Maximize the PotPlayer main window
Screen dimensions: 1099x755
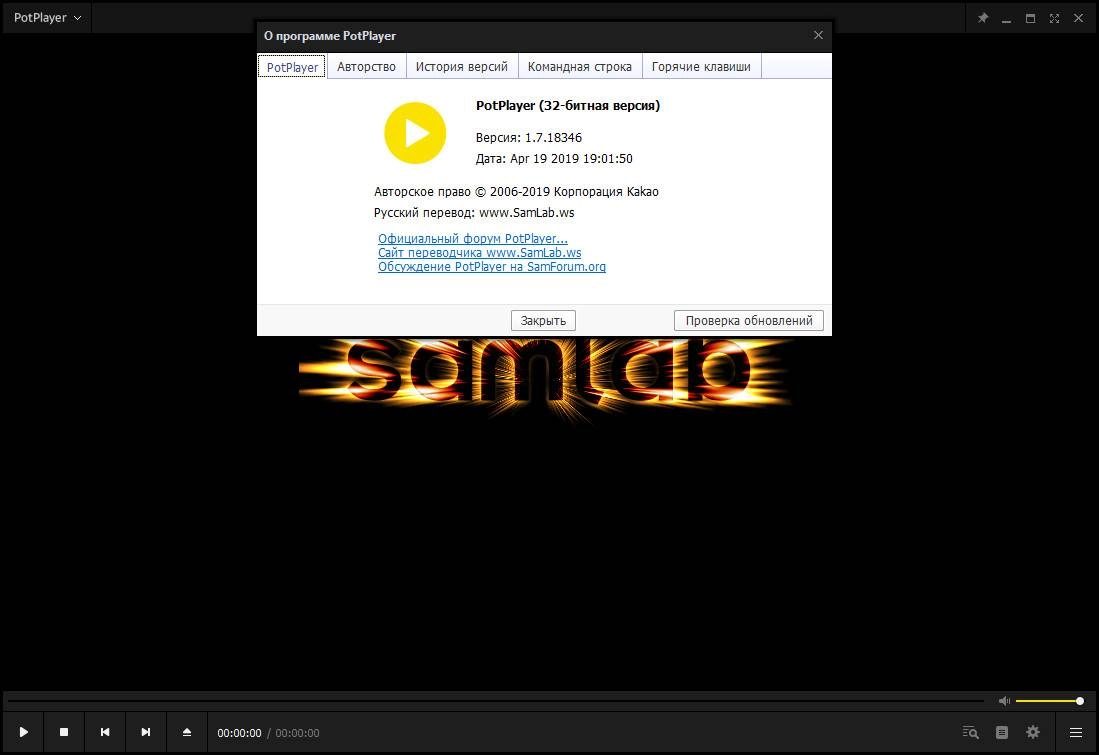click(x=1030, y=18)
